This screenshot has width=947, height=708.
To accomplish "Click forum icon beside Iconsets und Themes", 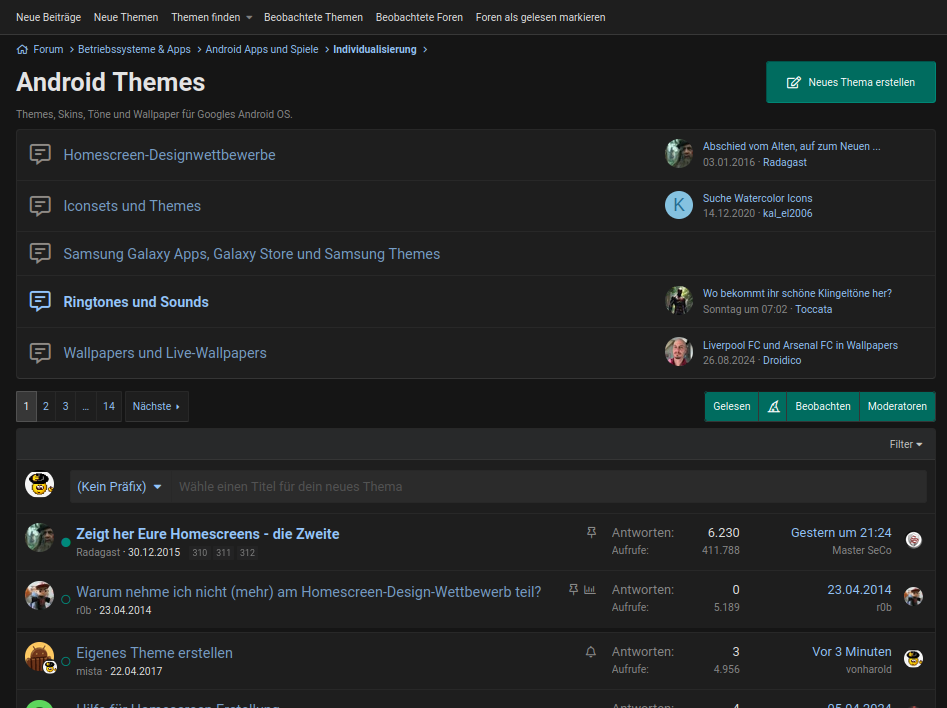I will [x=40, y=206].
